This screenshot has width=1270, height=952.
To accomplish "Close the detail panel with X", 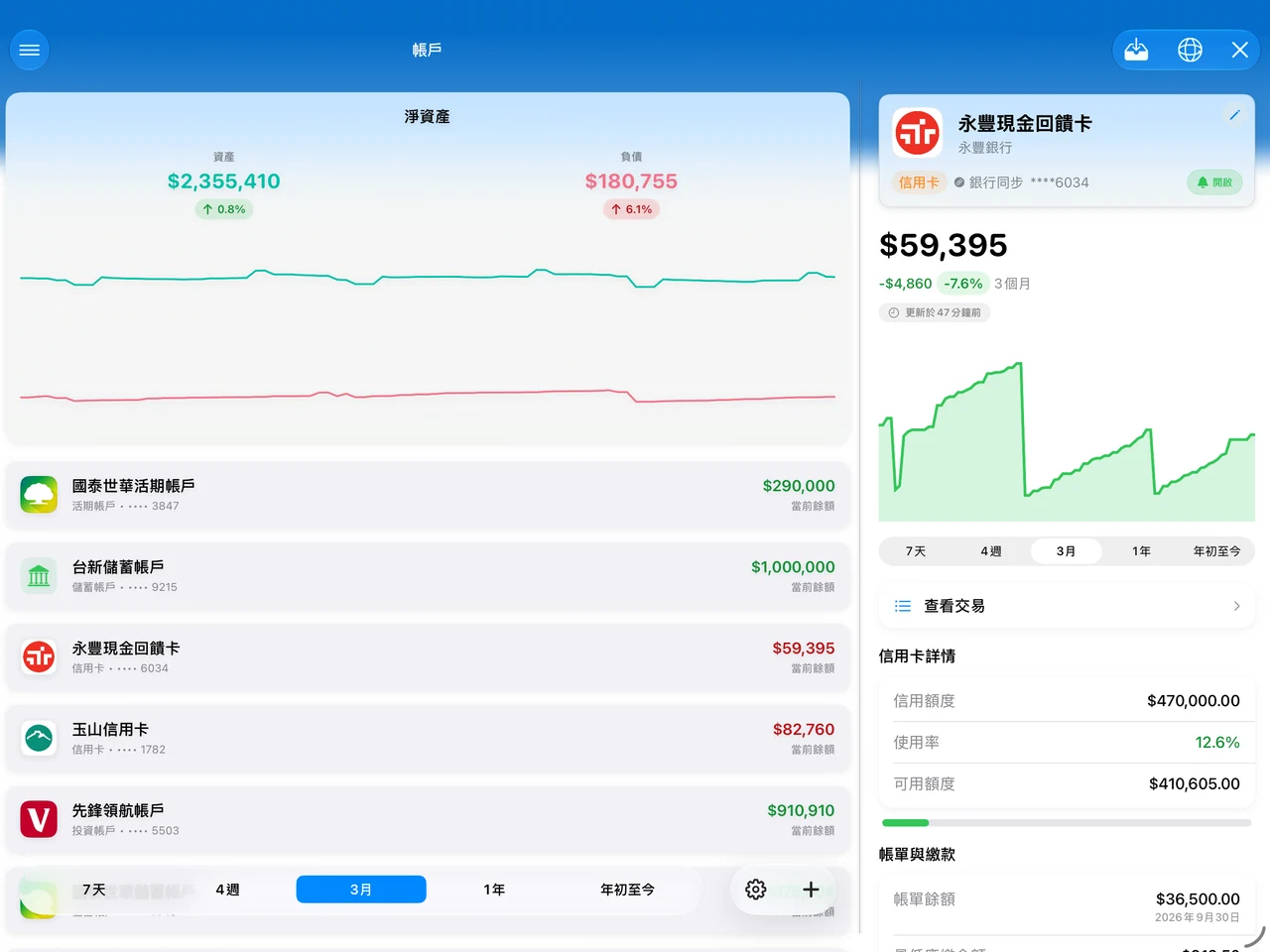I will point(1240,50).
